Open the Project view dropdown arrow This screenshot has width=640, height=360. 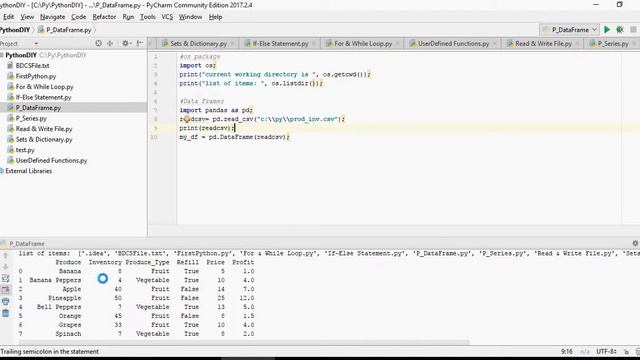[36, 43]
